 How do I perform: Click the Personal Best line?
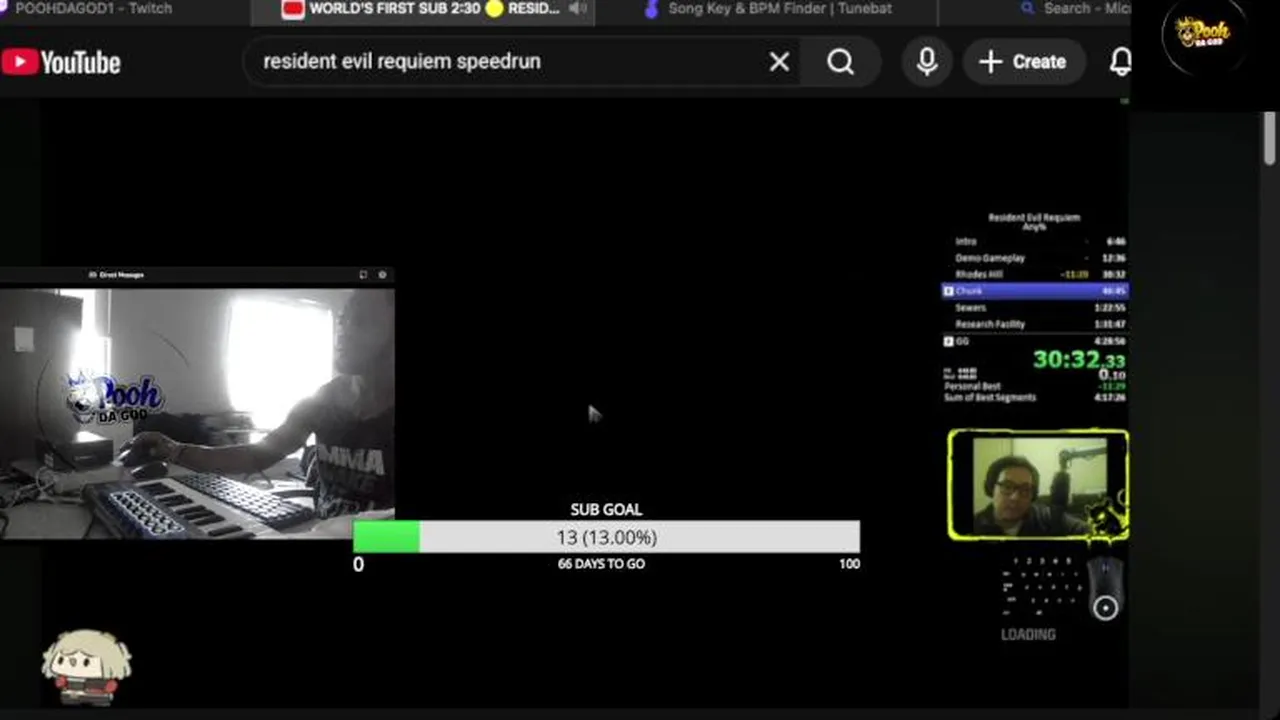[x=1035, y=386]
